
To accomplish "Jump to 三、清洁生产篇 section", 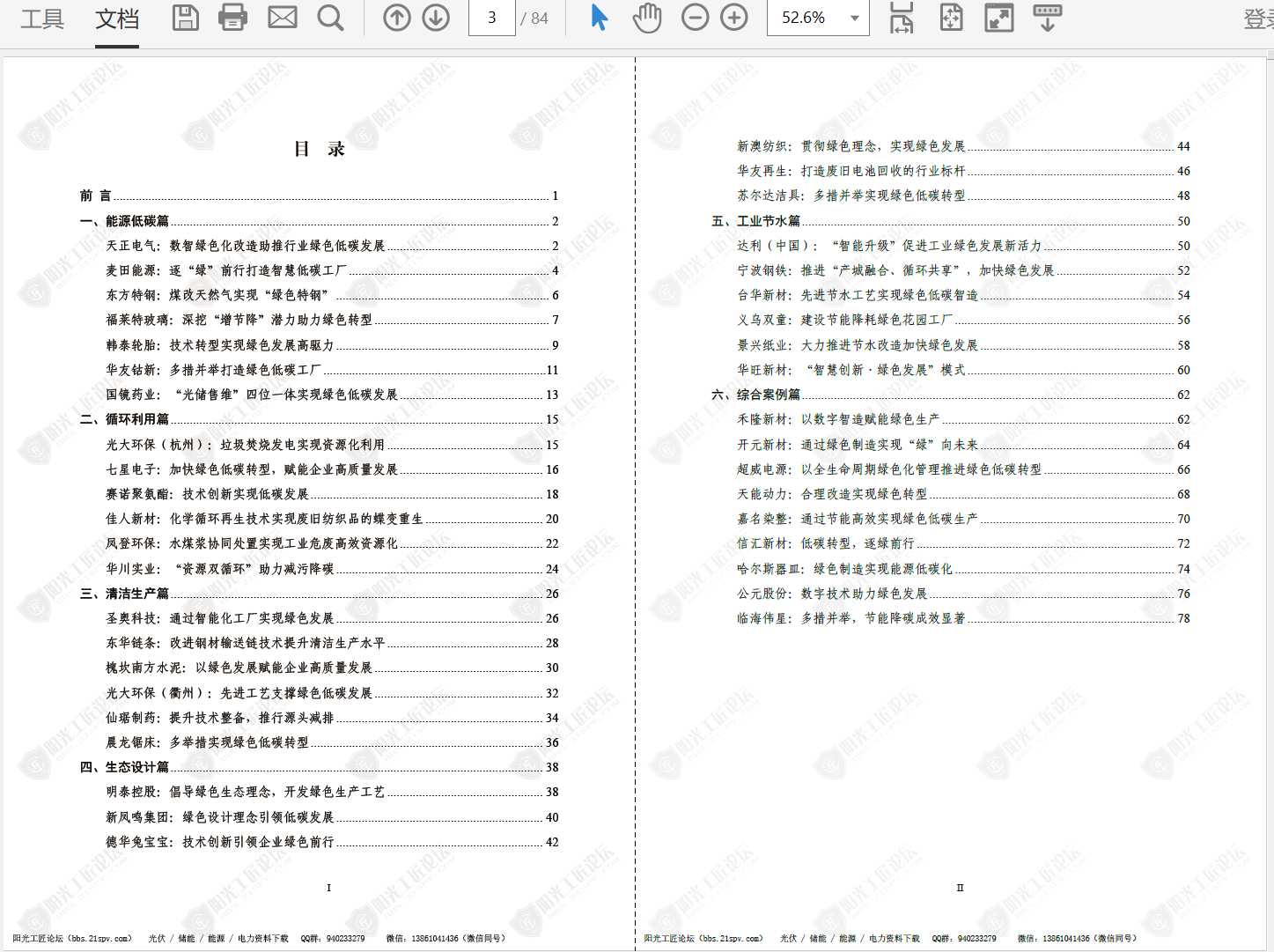I will [x=319, y=594].
